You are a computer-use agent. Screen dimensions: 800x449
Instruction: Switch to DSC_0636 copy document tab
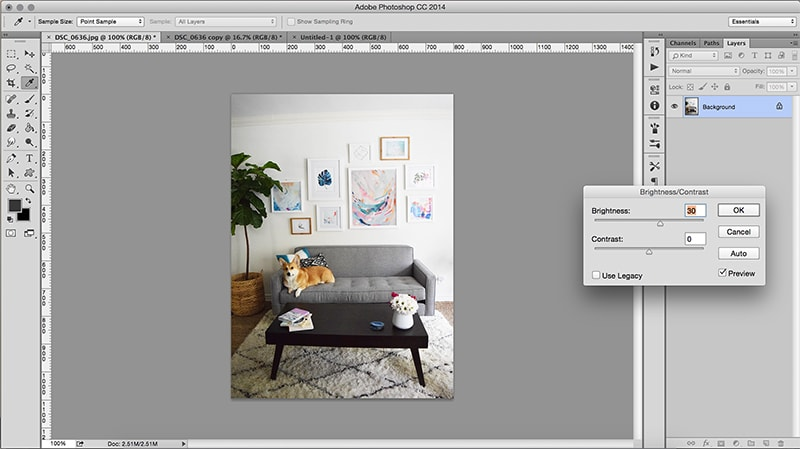pyautogui.click(x=226, y=37)
